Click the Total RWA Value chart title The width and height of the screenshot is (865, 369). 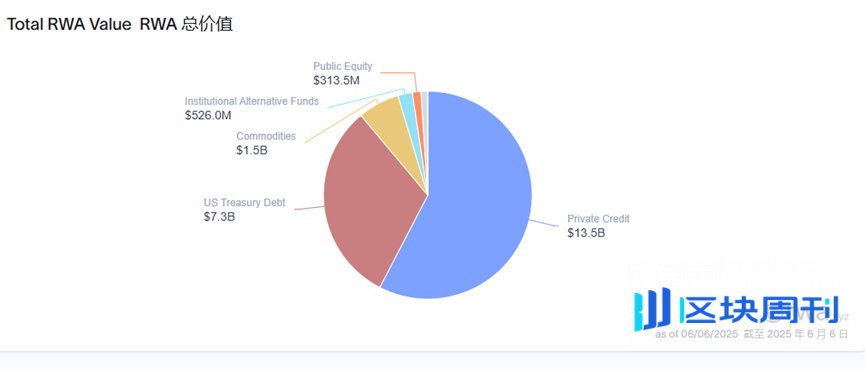click(119, 24)
